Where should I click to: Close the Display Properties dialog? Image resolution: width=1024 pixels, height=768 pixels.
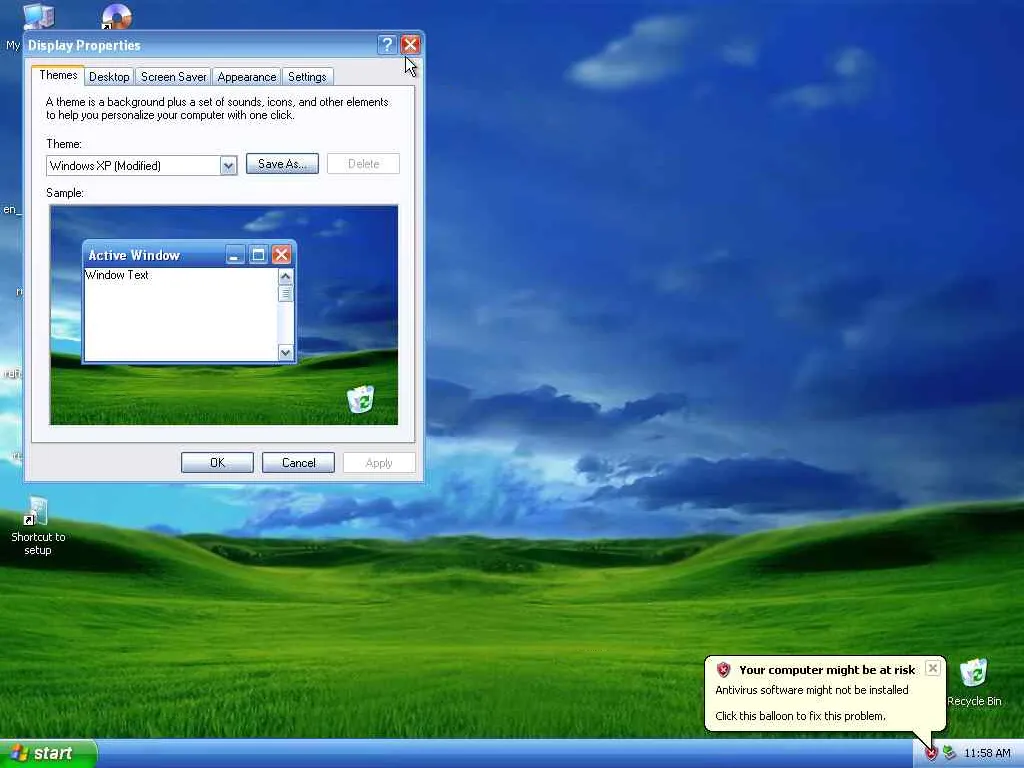tap(410, 44)
